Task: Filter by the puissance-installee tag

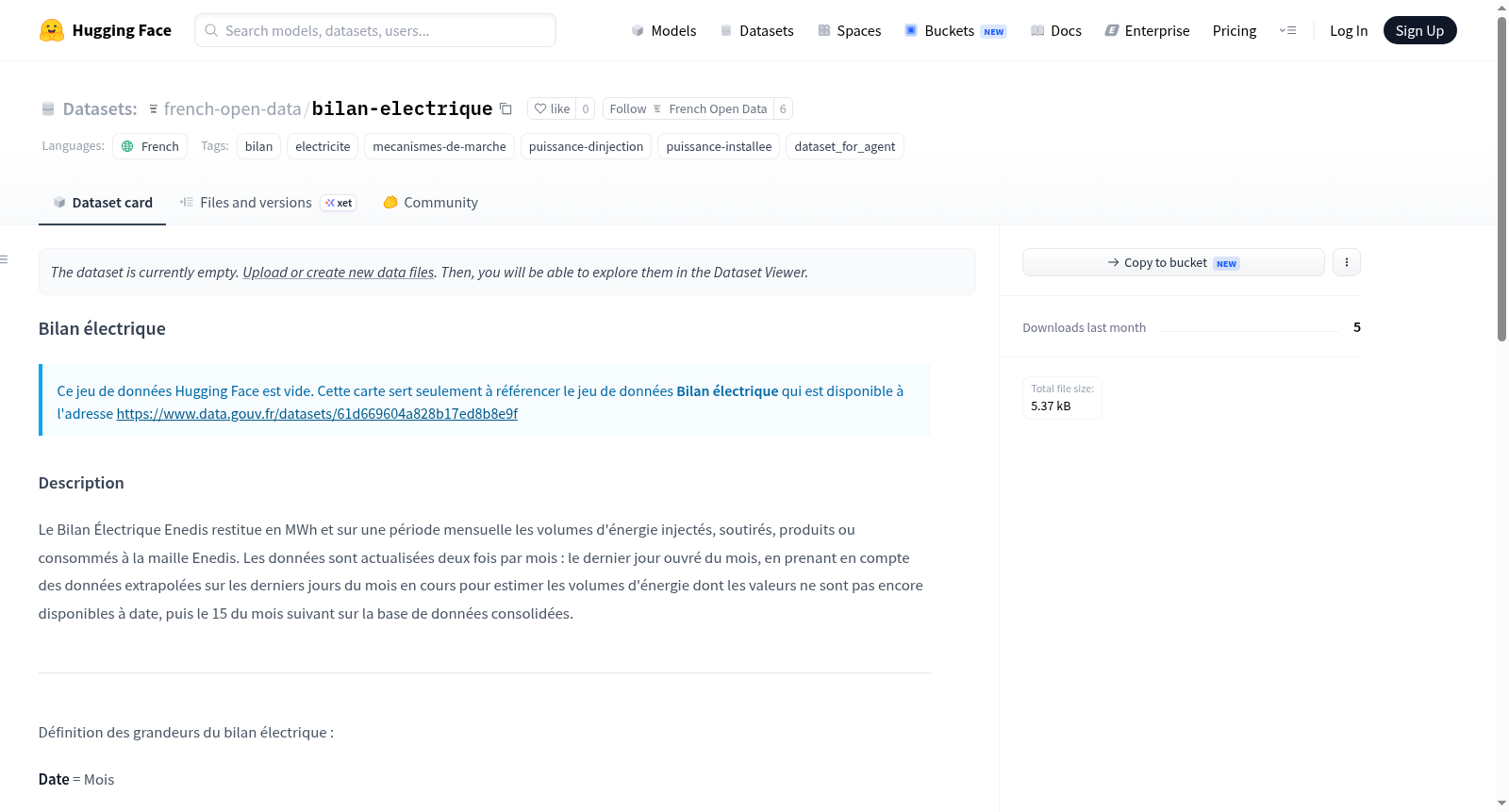Action: click(x=719, y=146)
